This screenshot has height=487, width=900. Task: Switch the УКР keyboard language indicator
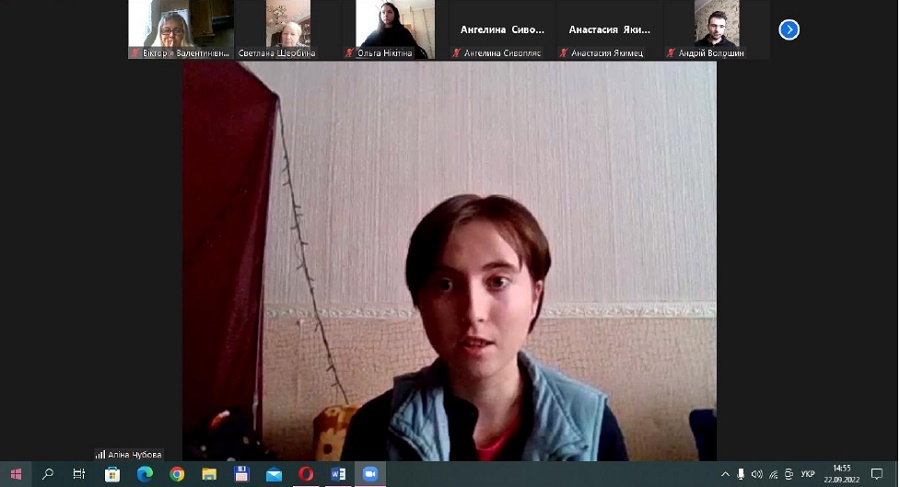[808, 474]
